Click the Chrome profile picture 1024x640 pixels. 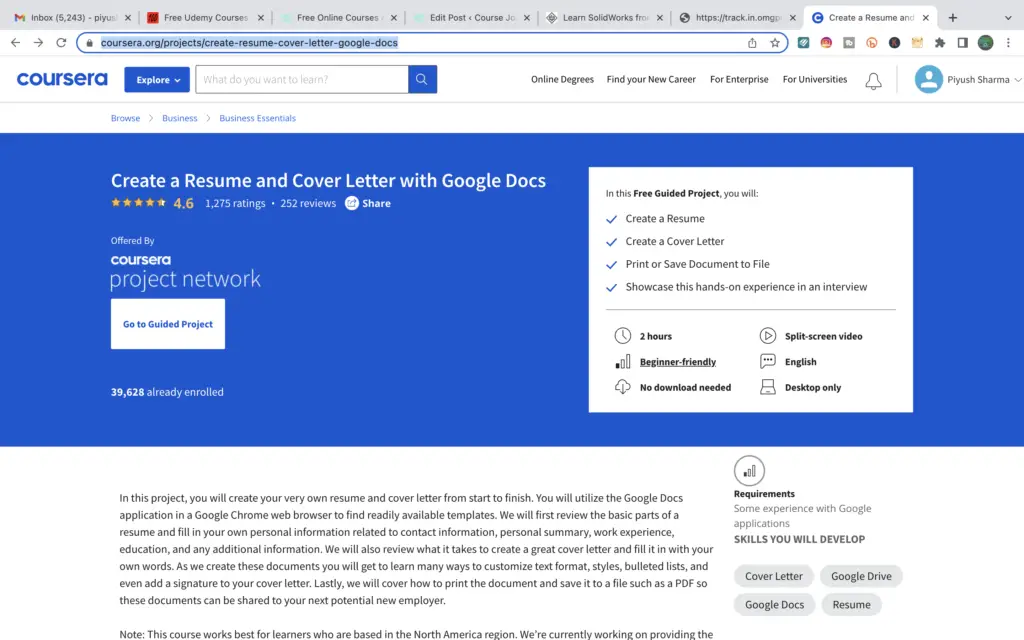pyautogui.click(x=985, y=42)
